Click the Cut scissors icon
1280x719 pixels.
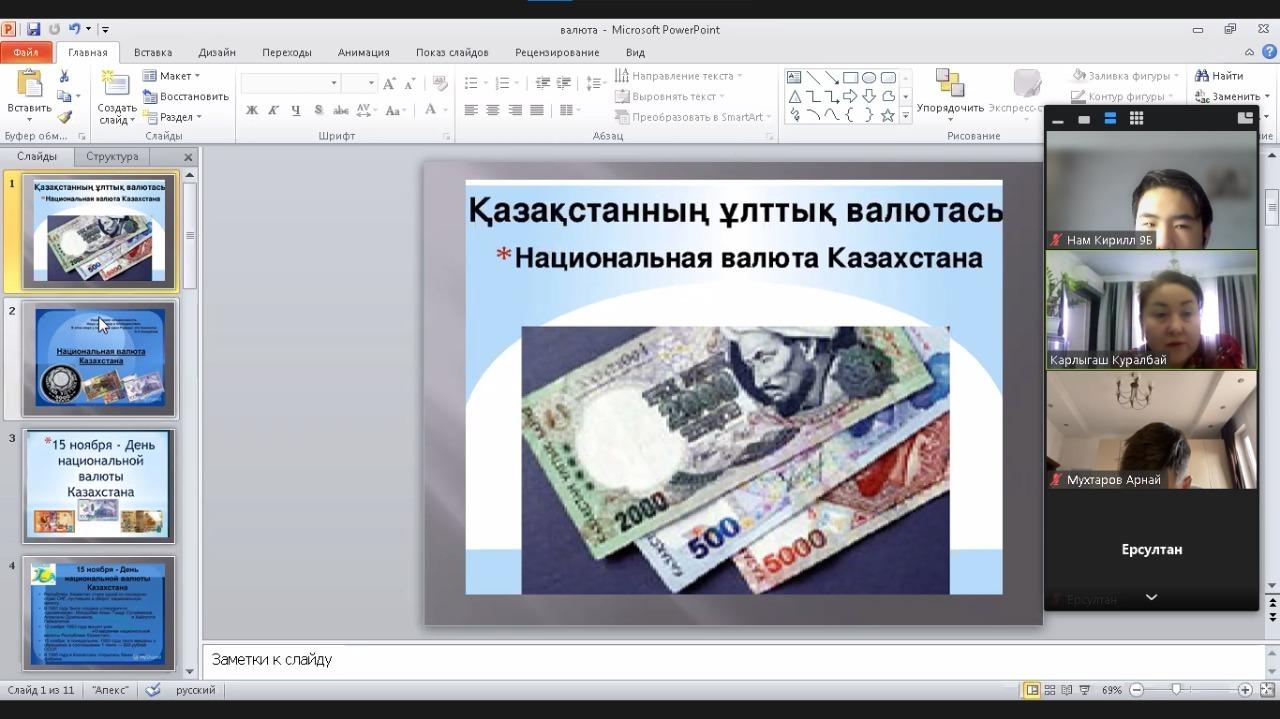click(64, 76)
